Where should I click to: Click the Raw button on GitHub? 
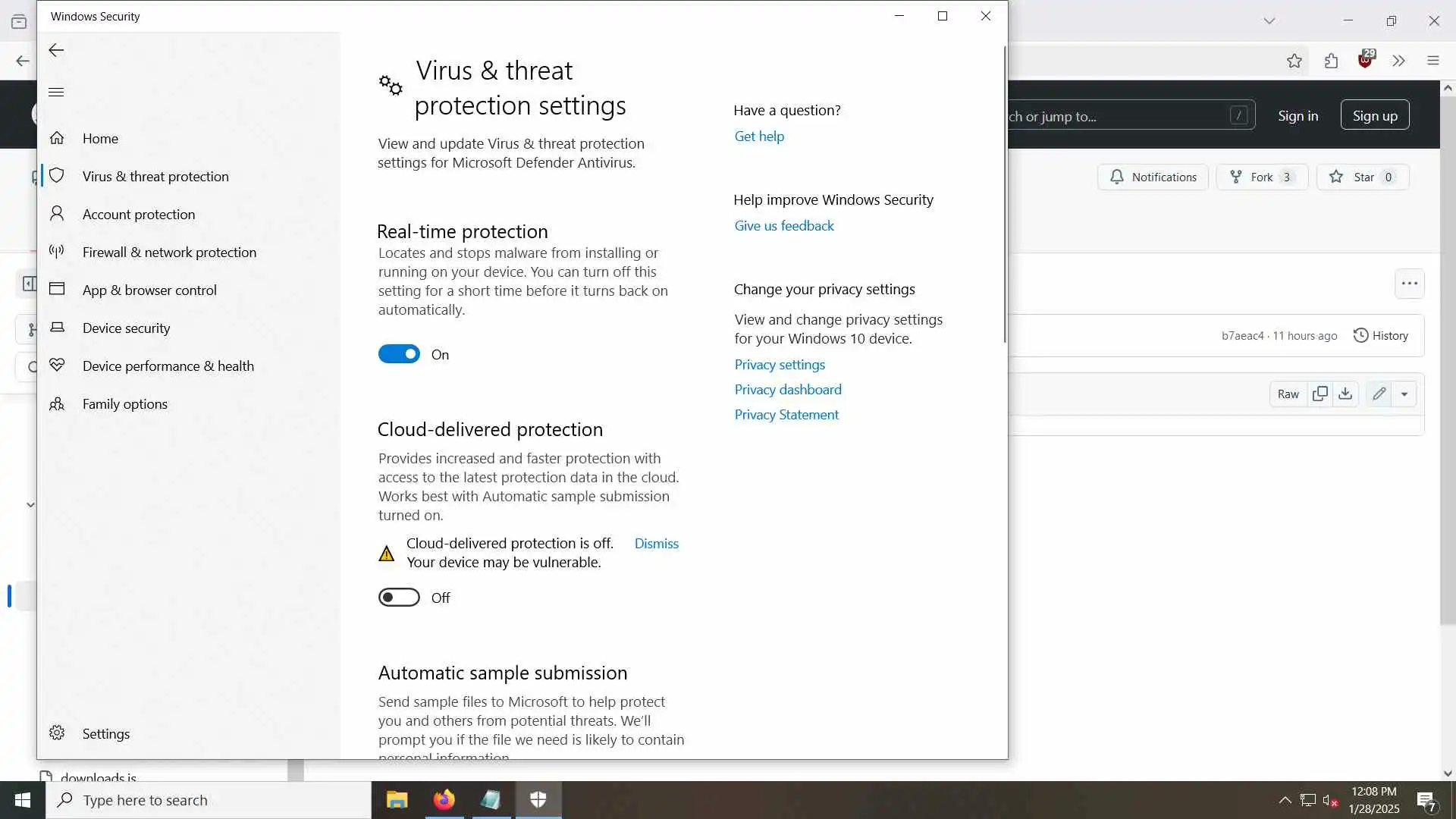pyautogui.click(x=1288, y=394)
